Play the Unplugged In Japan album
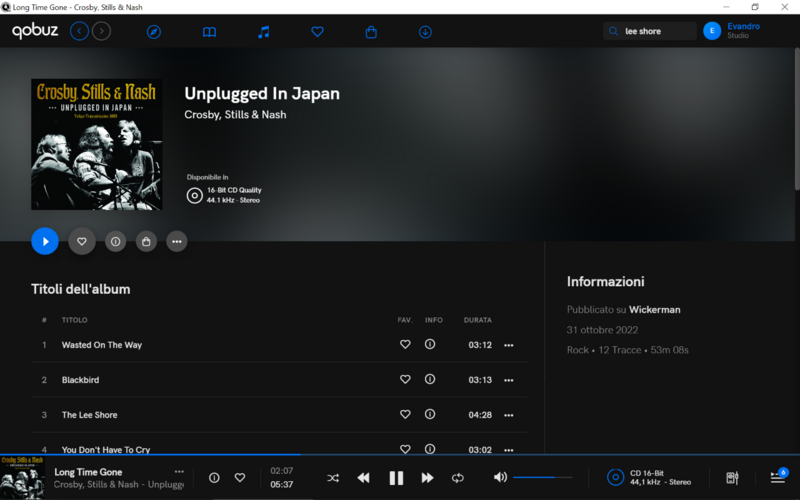800x500 pixels. [45, 241]
